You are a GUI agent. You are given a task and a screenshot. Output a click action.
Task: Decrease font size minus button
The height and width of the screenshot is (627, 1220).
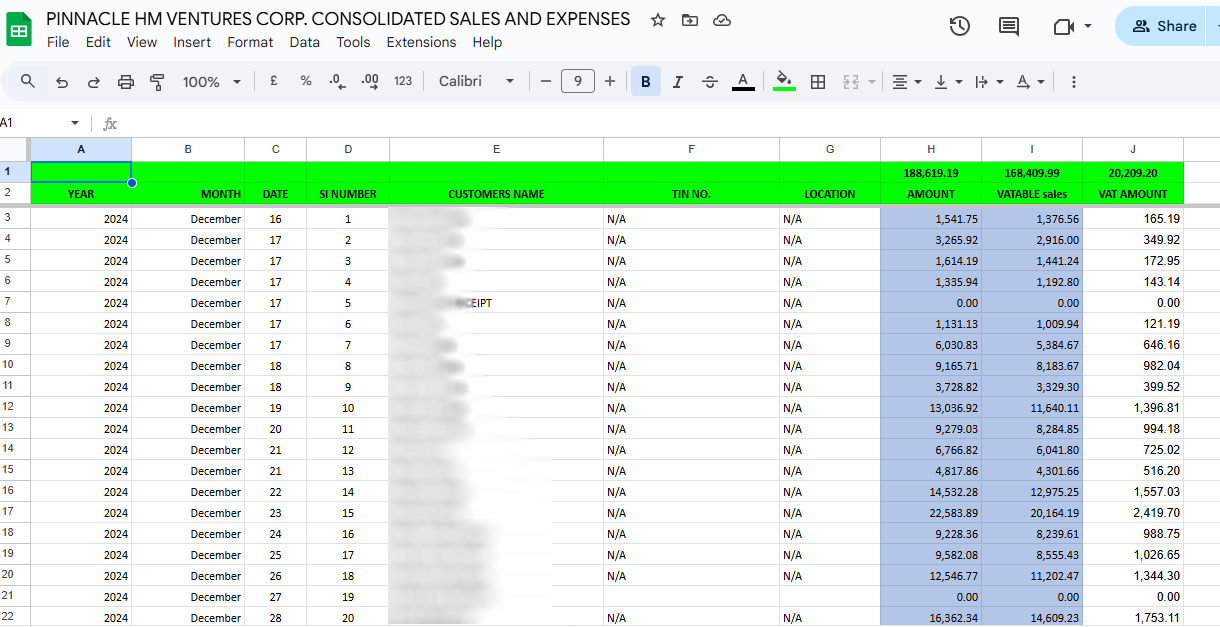[x=545, y=82]
